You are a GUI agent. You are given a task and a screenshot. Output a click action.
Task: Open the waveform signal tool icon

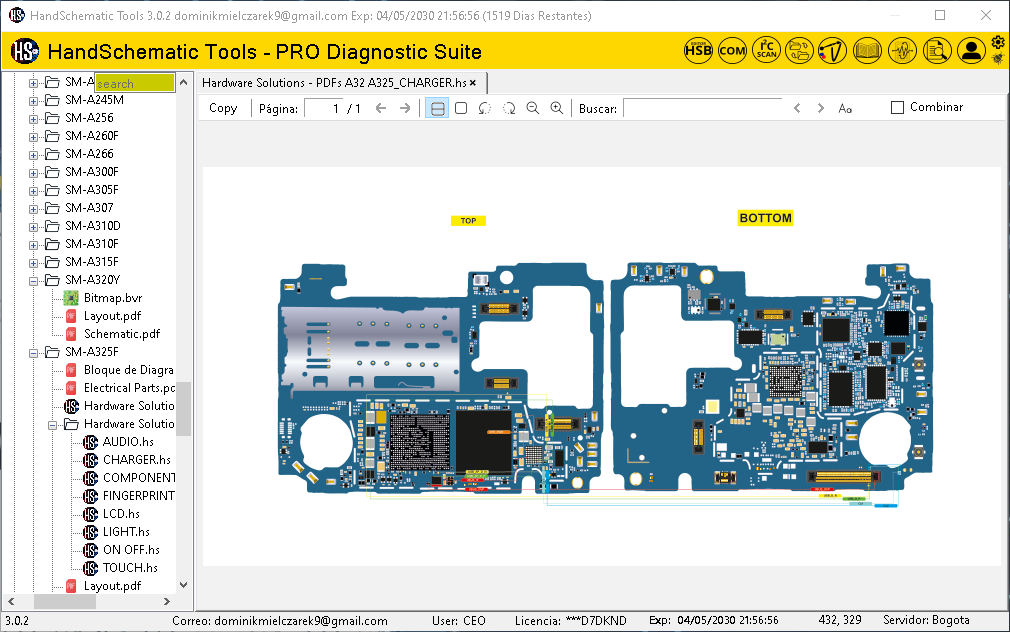902,50
